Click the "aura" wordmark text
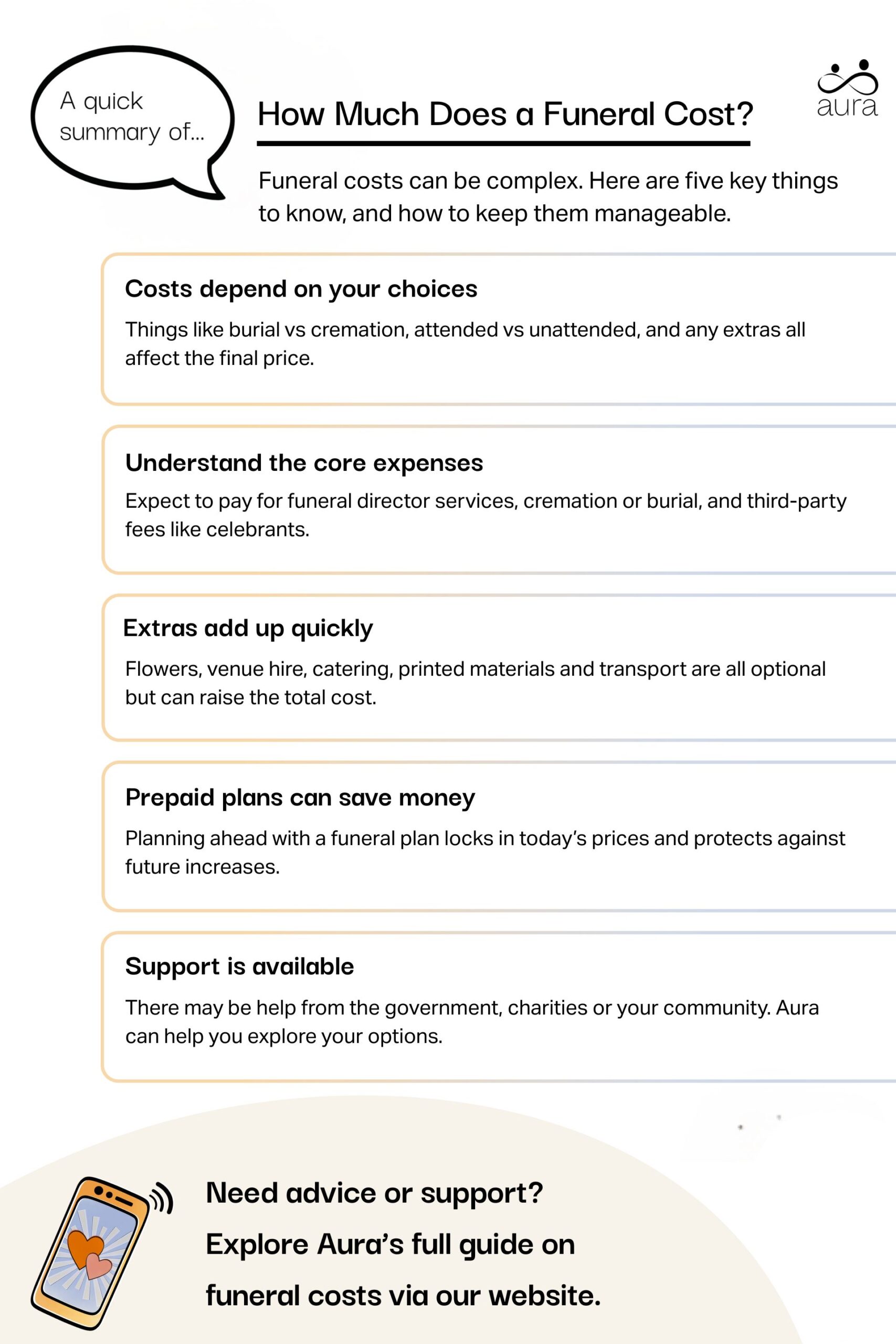This screenshot has width=896, height=1344. [x=847, y=107]
